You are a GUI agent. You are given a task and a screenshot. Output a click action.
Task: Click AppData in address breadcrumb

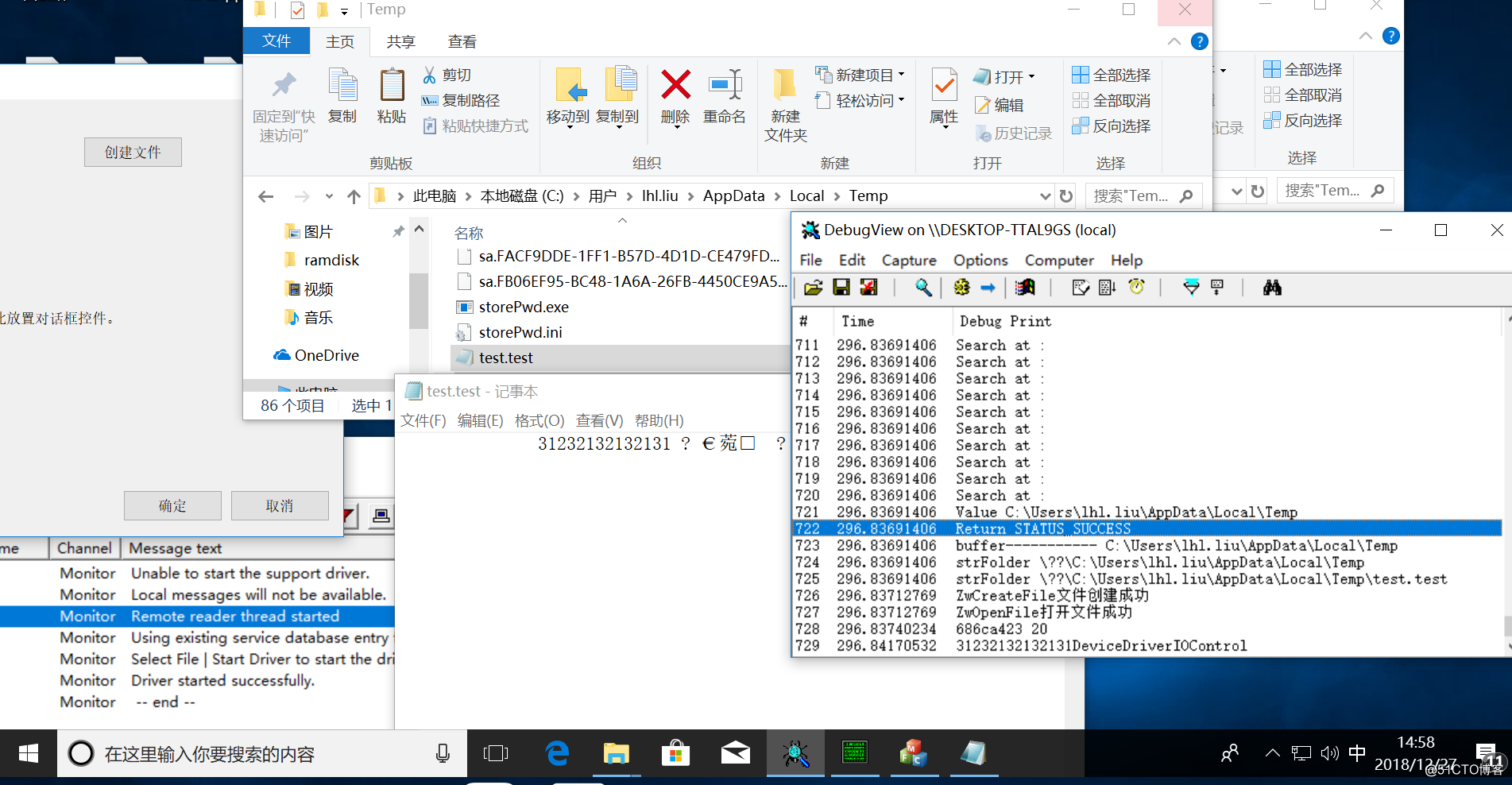733,195
